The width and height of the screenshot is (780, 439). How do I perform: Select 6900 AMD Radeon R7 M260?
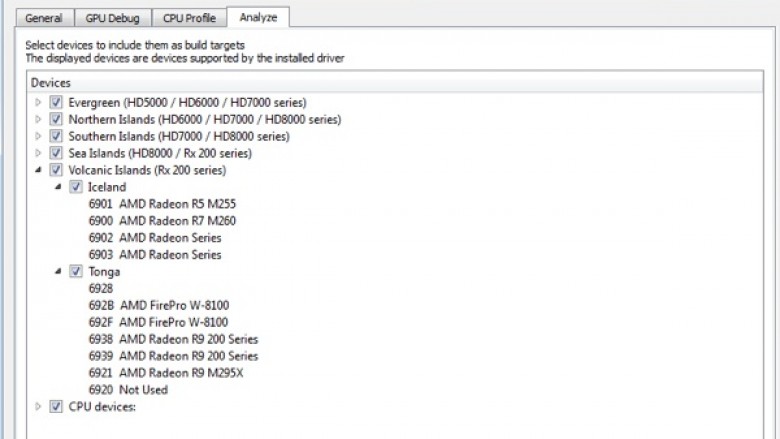162,221
